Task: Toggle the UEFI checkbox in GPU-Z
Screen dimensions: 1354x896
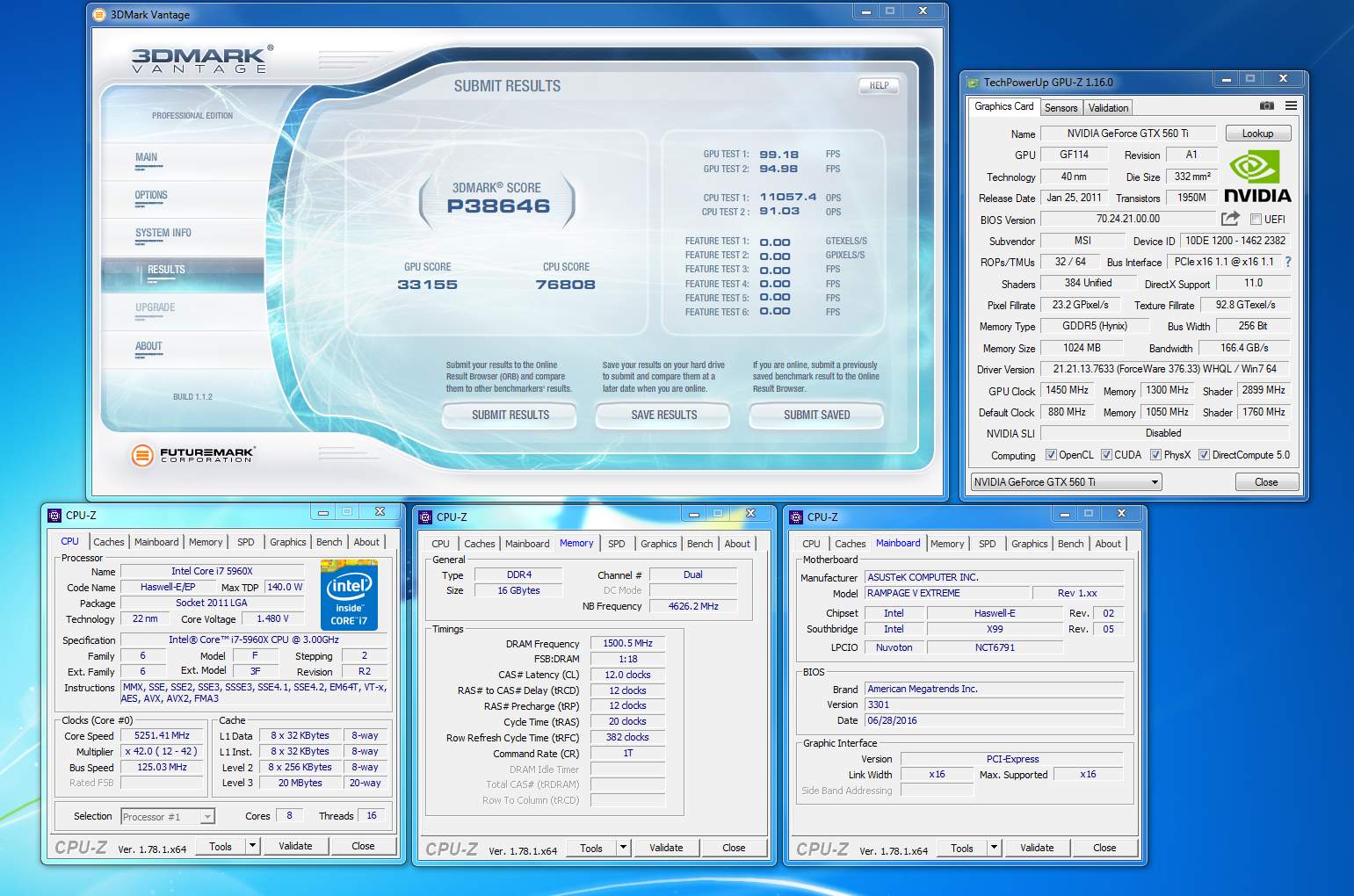Action: tap(1256, 220)
